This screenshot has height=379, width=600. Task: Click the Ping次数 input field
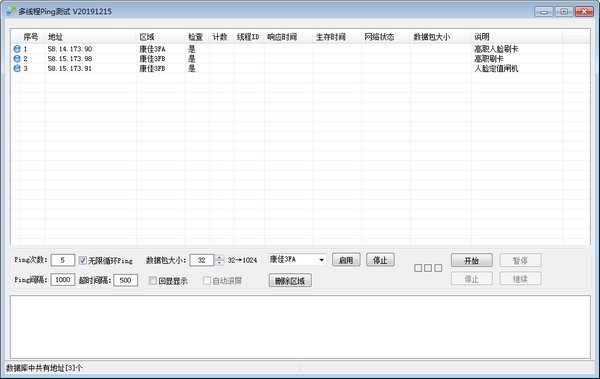point(62,260)
